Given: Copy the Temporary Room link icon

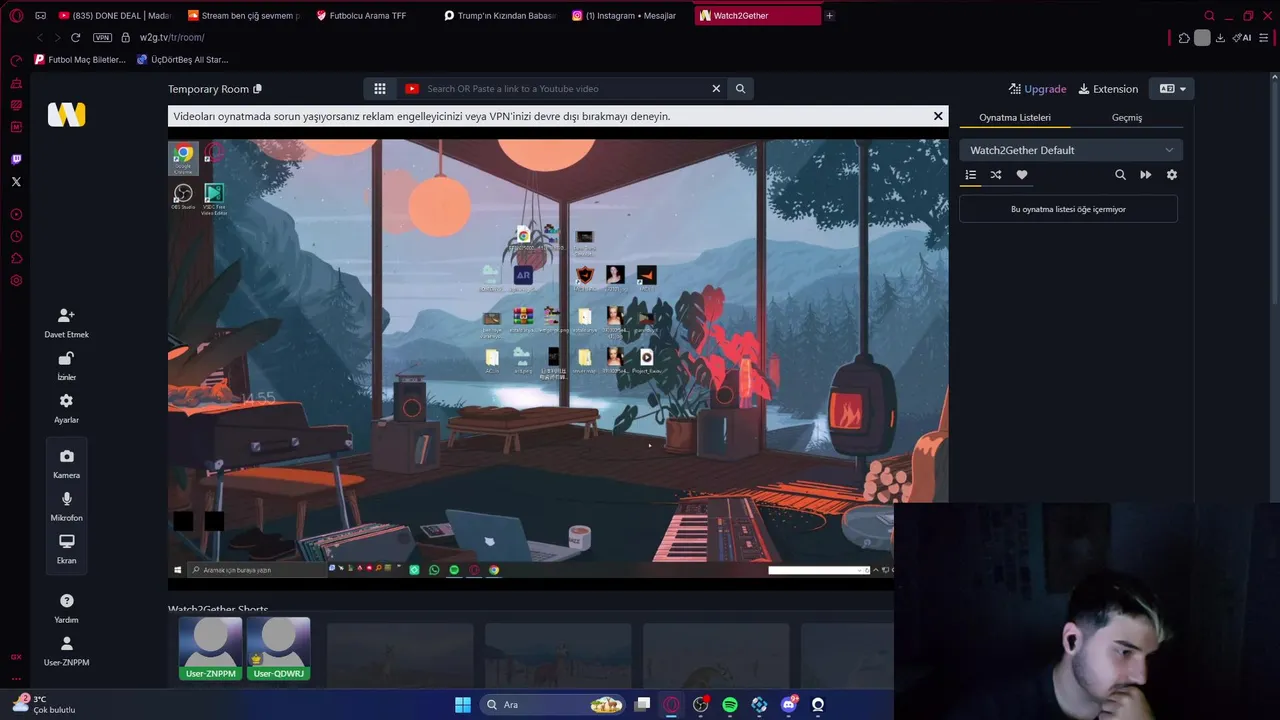Looking at the screenshot, I should (257, 89).
